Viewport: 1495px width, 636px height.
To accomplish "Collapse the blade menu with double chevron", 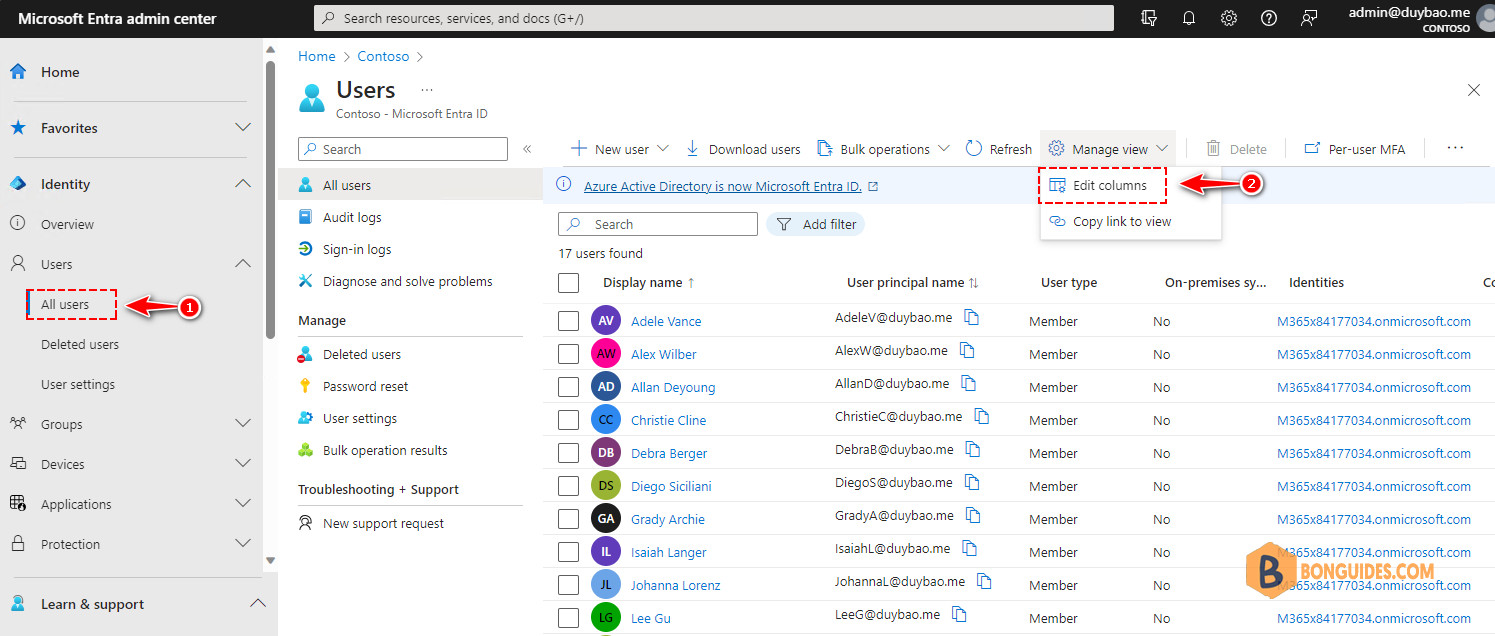I will 527,149.
